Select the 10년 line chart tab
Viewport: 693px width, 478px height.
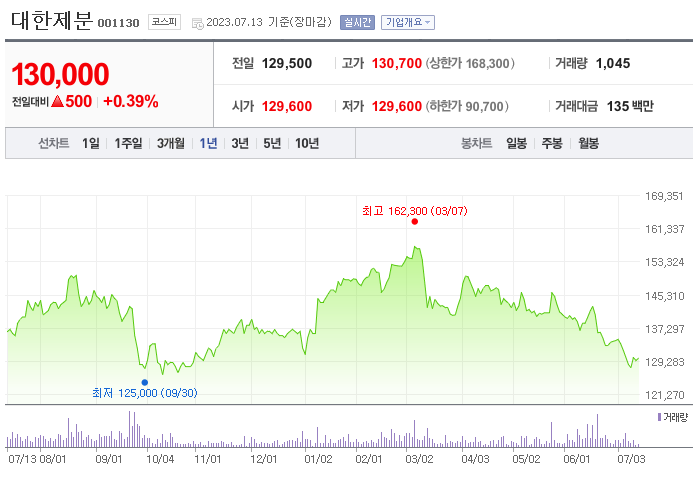pos(307,143)
